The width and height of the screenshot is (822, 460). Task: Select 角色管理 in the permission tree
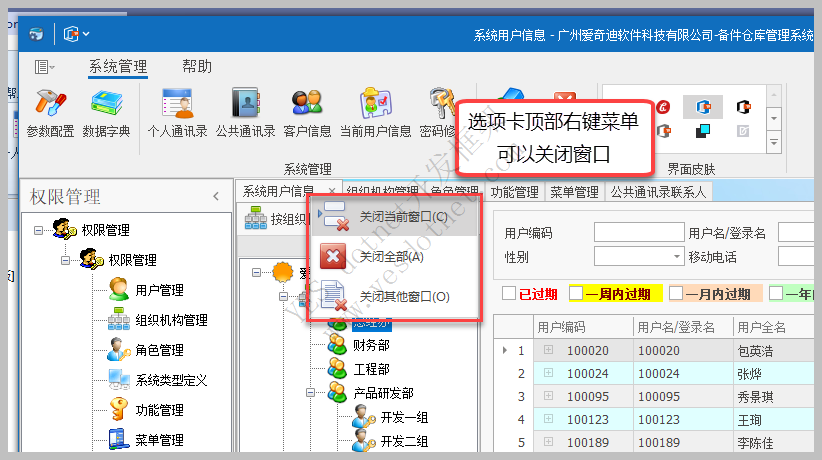pyautogui.click(x=159, y=350)
